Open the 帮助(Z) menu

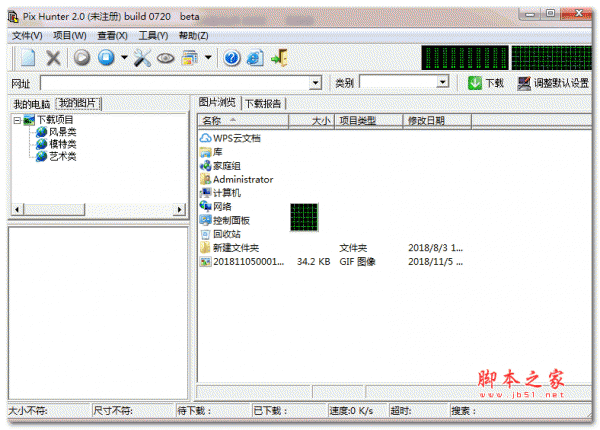(194, 36)
